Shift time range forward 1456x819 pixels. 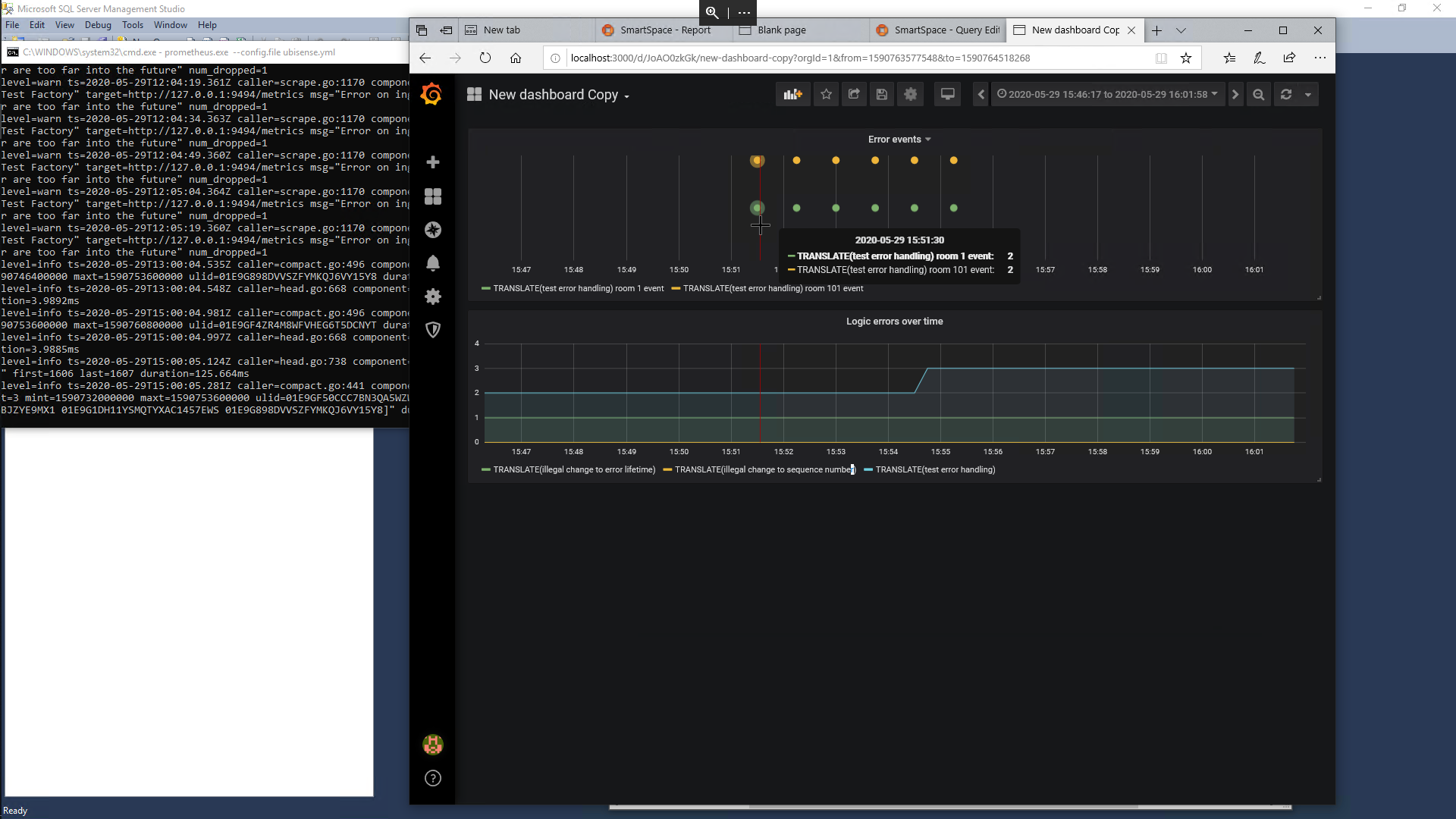click(1235, 94)
